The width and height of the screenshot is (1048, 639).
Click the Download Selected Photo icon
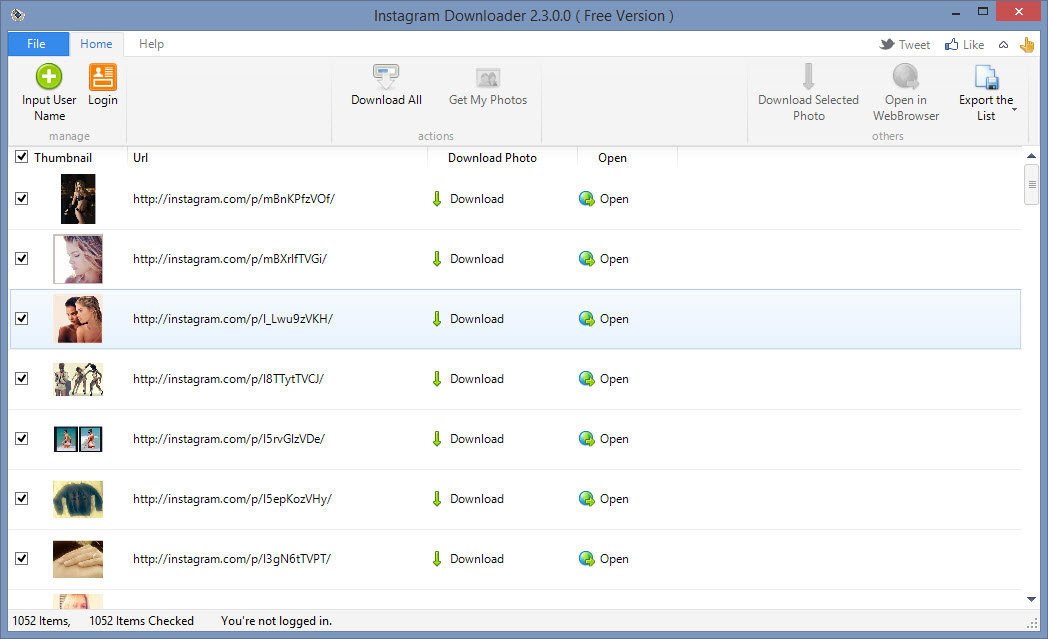click(808, 76)
